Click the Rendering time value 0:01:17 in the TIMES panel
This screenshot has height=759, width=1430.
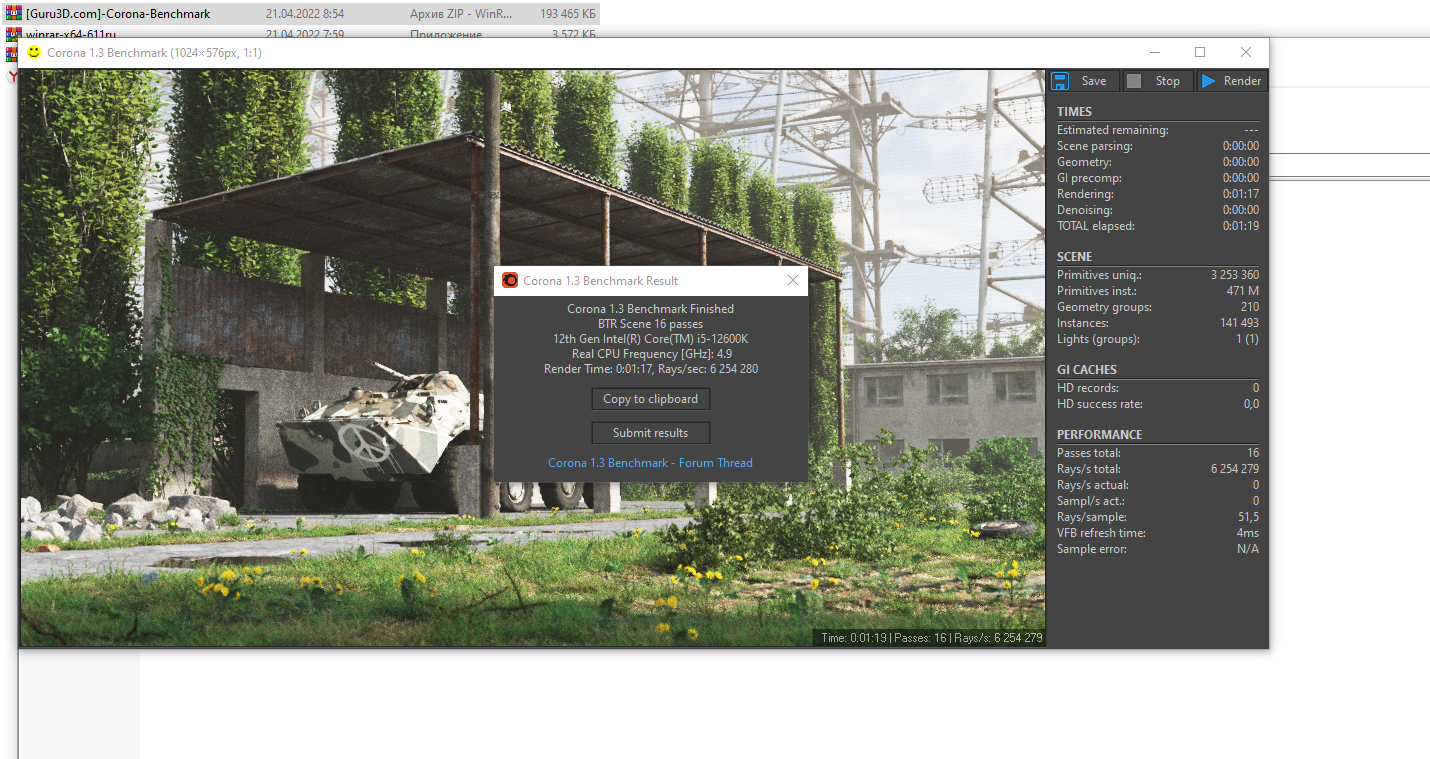point(1241,194)
